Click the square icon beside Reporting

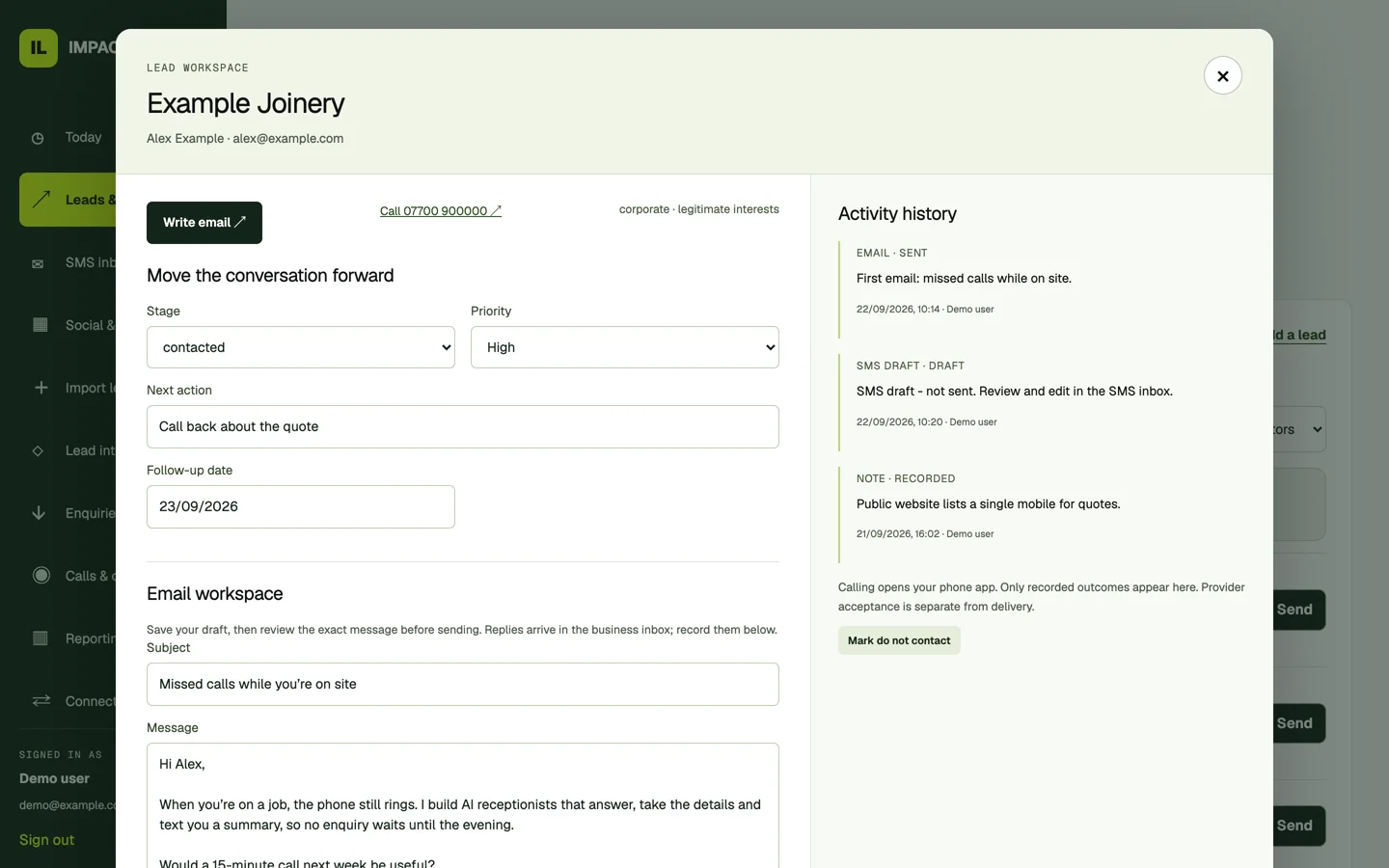click(40, 637)
